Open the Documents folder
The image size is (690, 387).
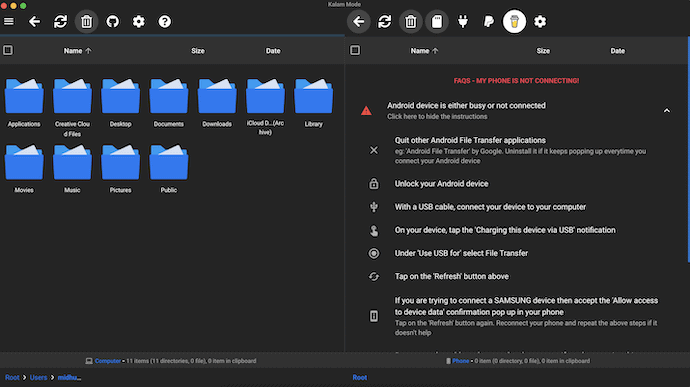point(169,103)
